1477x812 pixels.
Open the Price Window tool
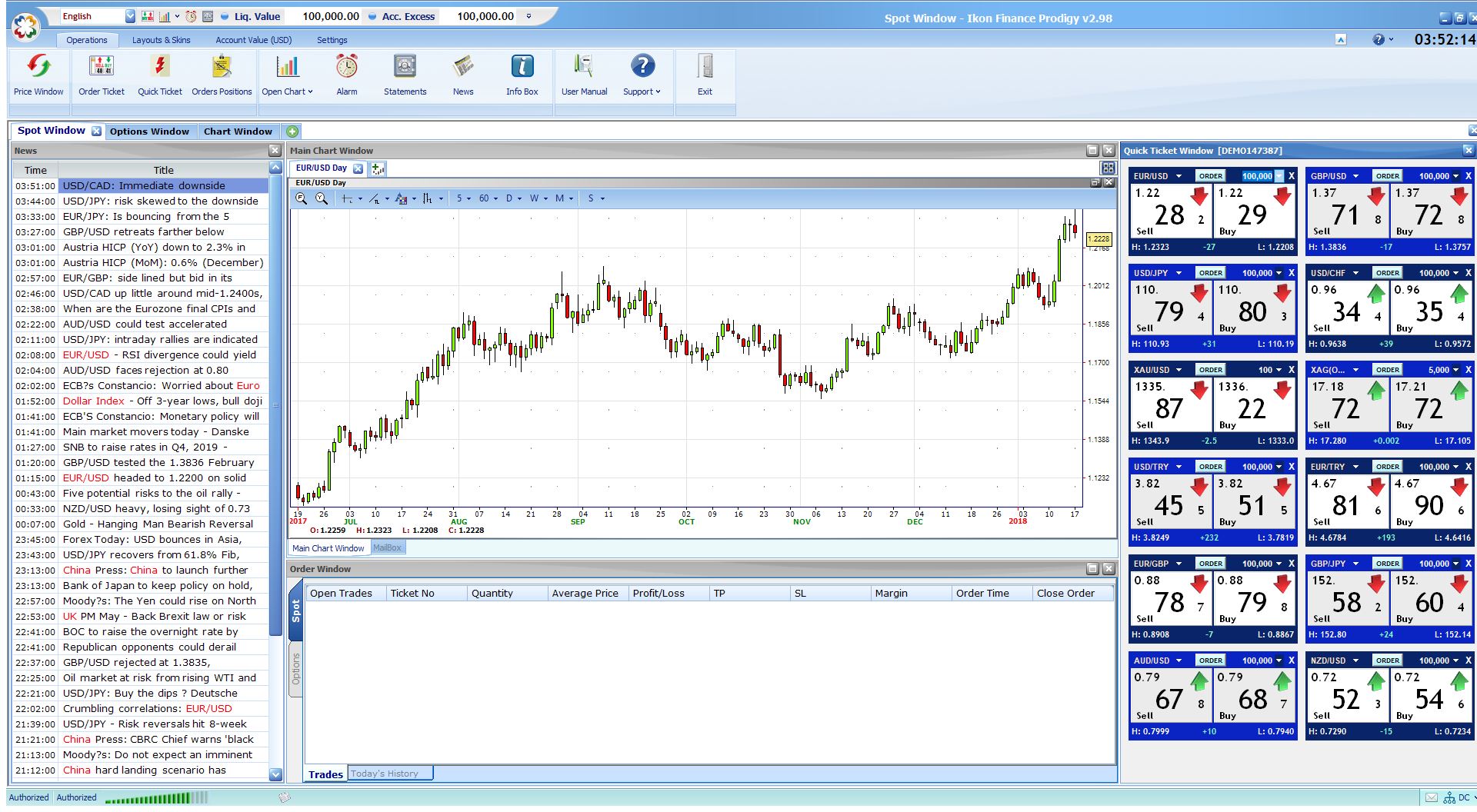38,75
